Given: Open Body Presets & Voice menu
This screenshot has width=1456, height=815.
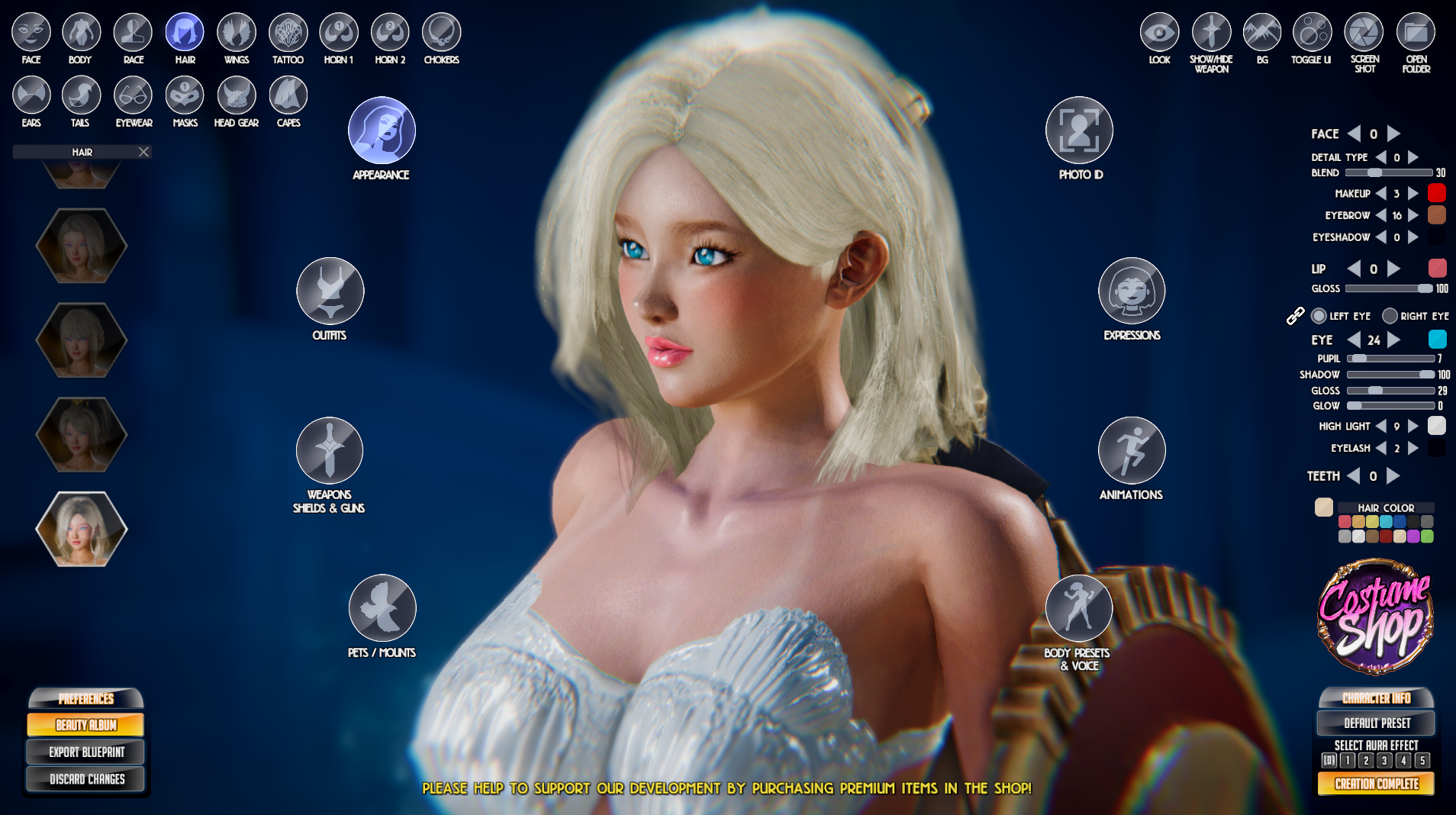Looking at the screenshot, I should [x=1078, y=608].
